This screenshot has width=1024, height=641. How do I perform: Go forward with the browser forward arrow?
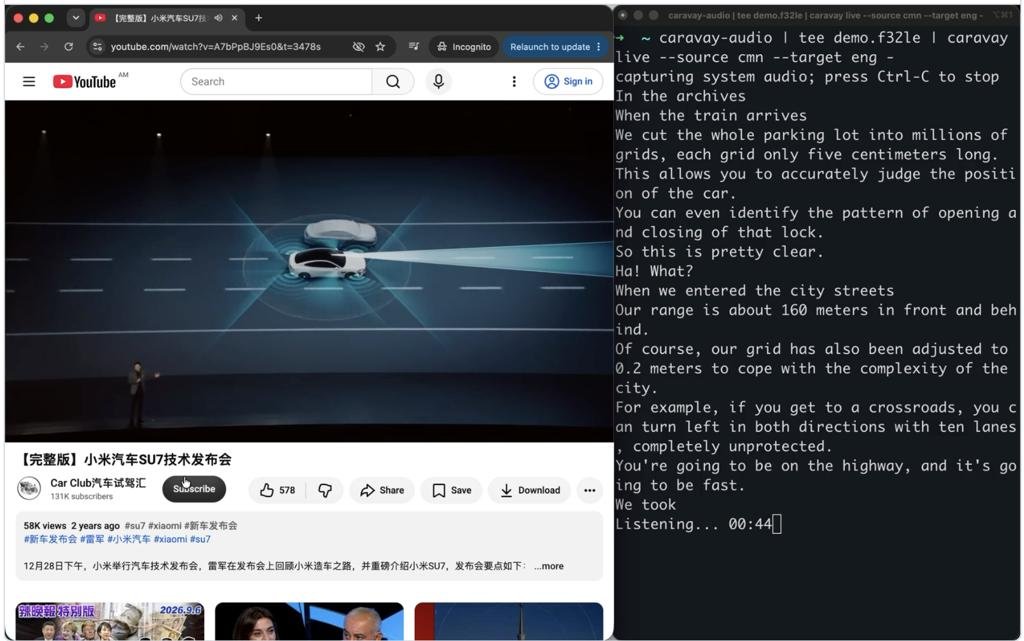coord(44,46)
